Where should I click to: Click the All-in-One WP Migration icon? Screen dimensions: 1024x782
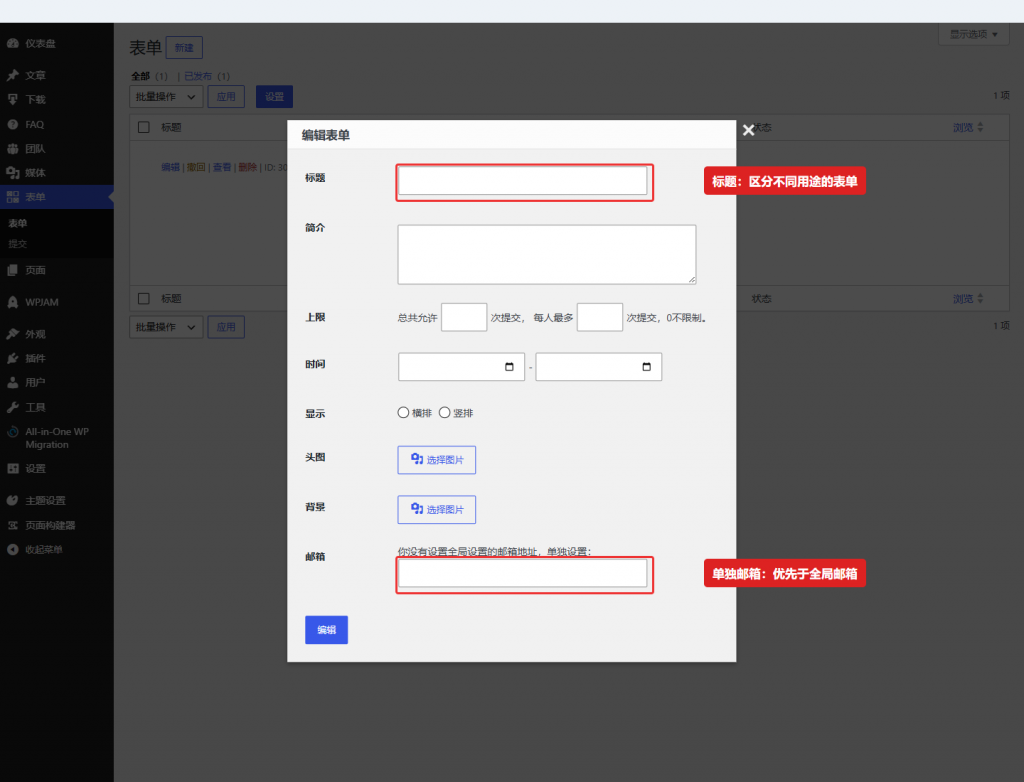point(12,432)
